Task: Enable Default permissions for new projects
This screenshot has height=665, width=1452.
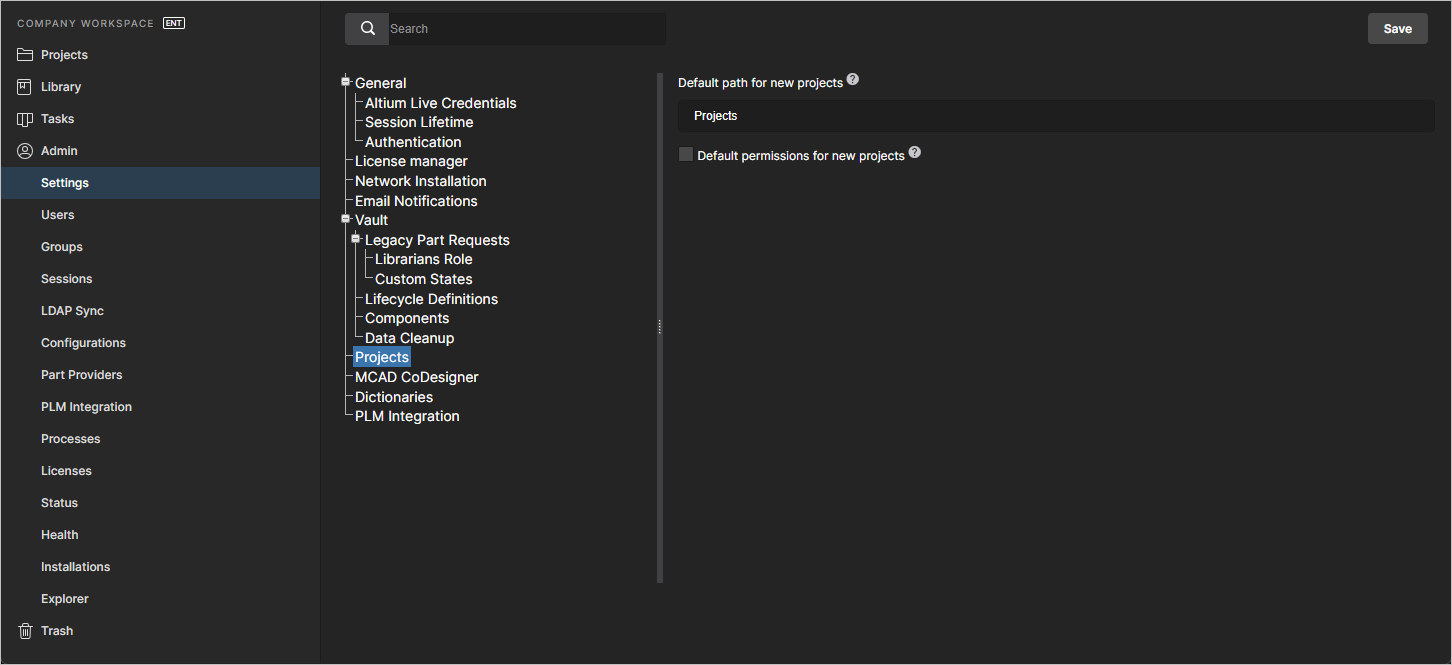Action: [686, 154]
